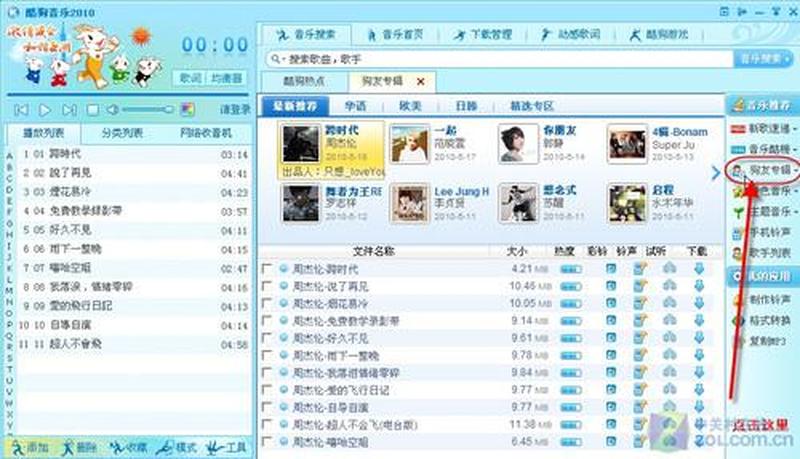Open the 音乐首页 music home tab
The image size is (800, 459).
(x=395, y=35)
